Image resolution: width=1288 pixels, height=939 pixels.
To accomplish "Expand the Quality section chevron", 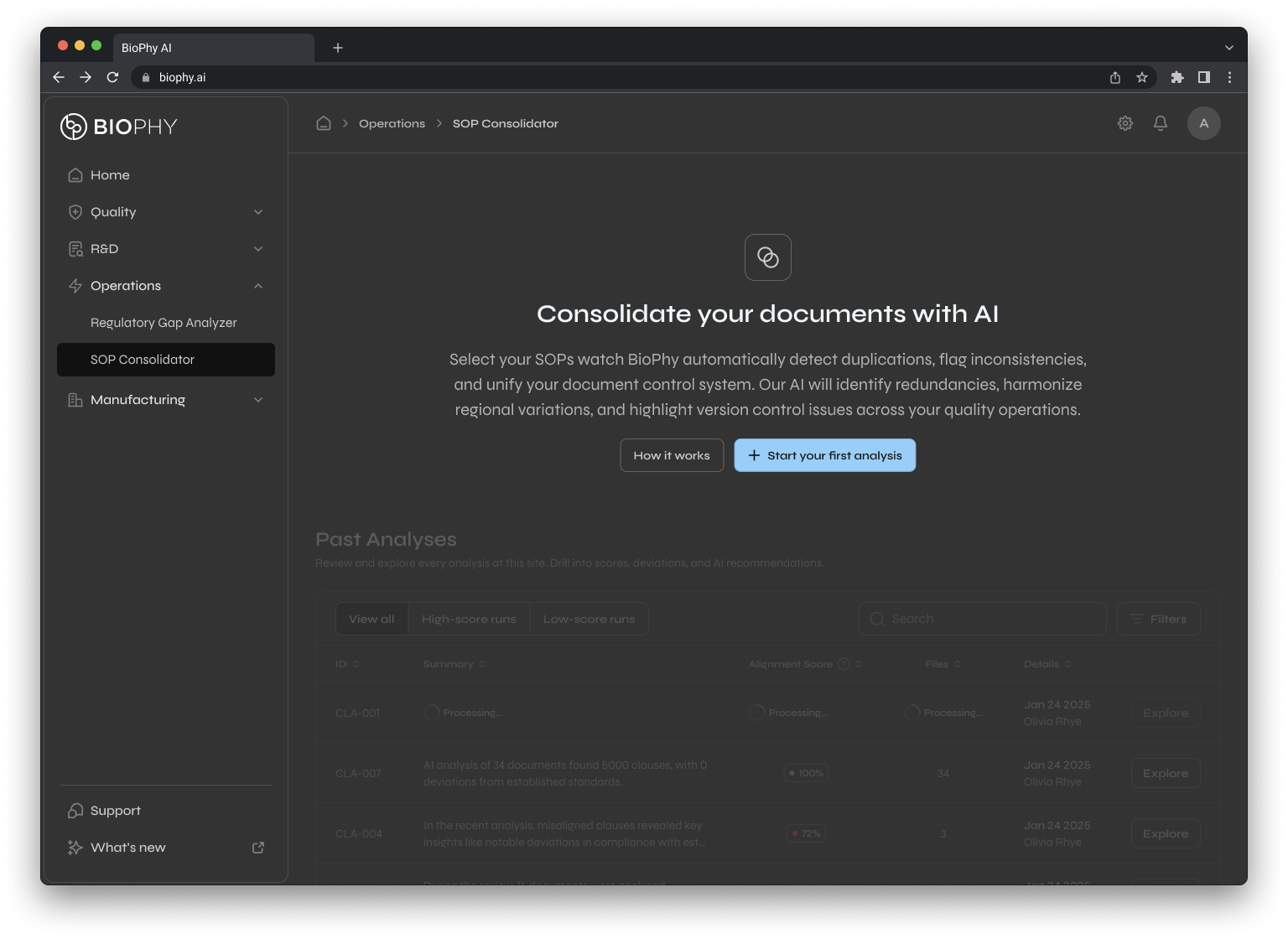I will [257, 212].
